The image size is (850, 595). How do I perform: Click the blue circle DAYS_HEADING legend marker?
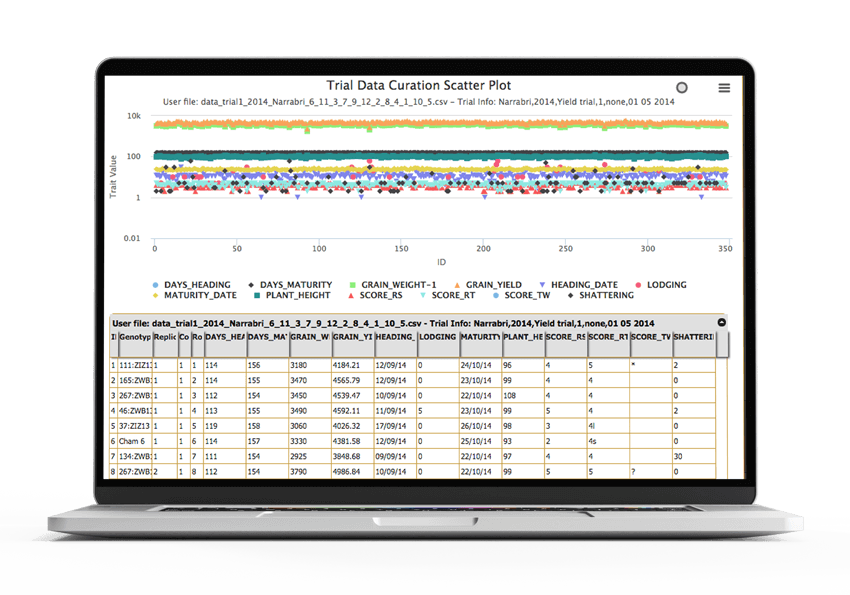pos(155,284)
